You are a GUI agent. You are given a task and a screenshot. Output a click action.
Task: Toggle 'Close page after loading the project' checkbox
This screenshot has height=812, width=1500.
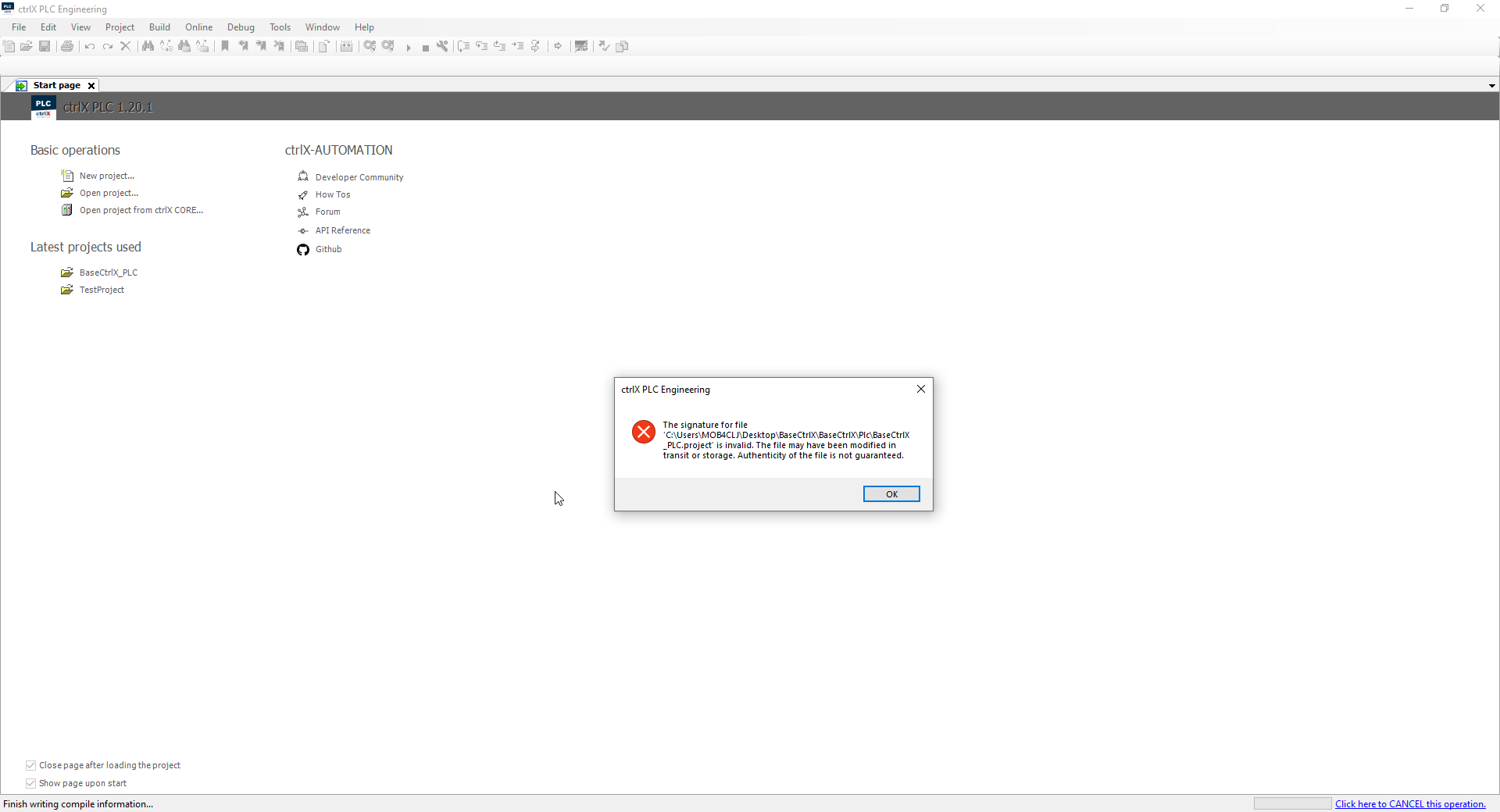[x=30, y=765]
